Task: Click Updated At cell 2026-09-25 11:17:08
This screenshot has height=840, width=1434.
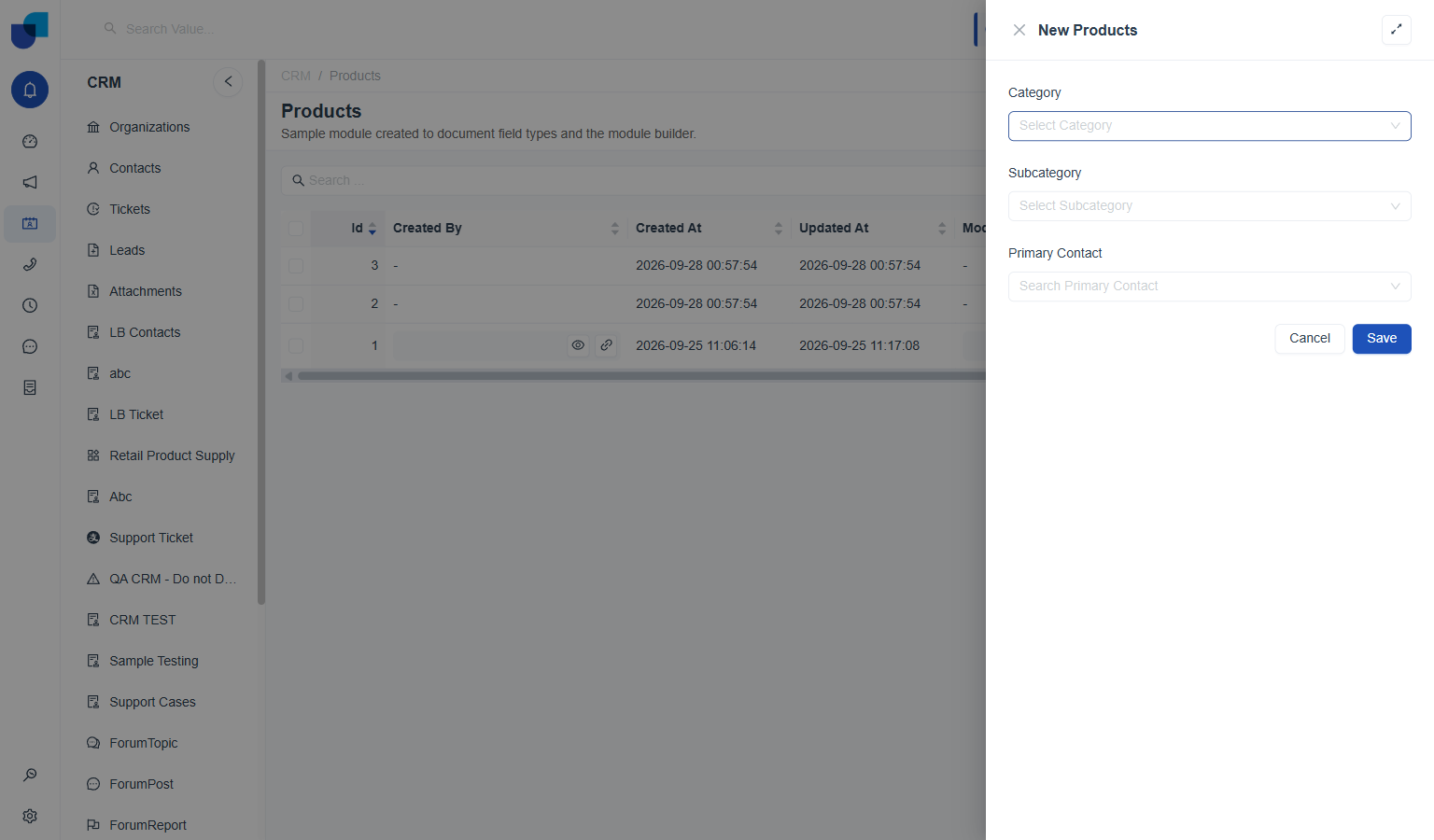Action: tap(859, 346)
